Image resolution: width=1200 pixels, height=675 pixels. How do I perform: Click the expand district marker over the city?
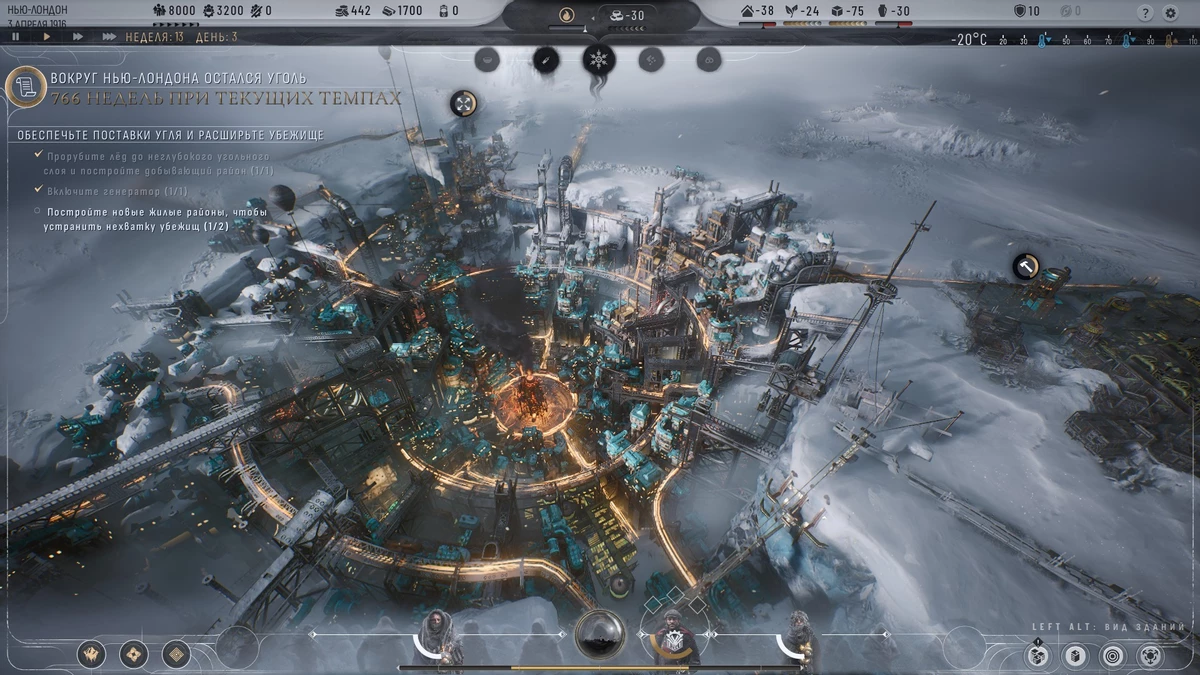click(x=463, y=102)
